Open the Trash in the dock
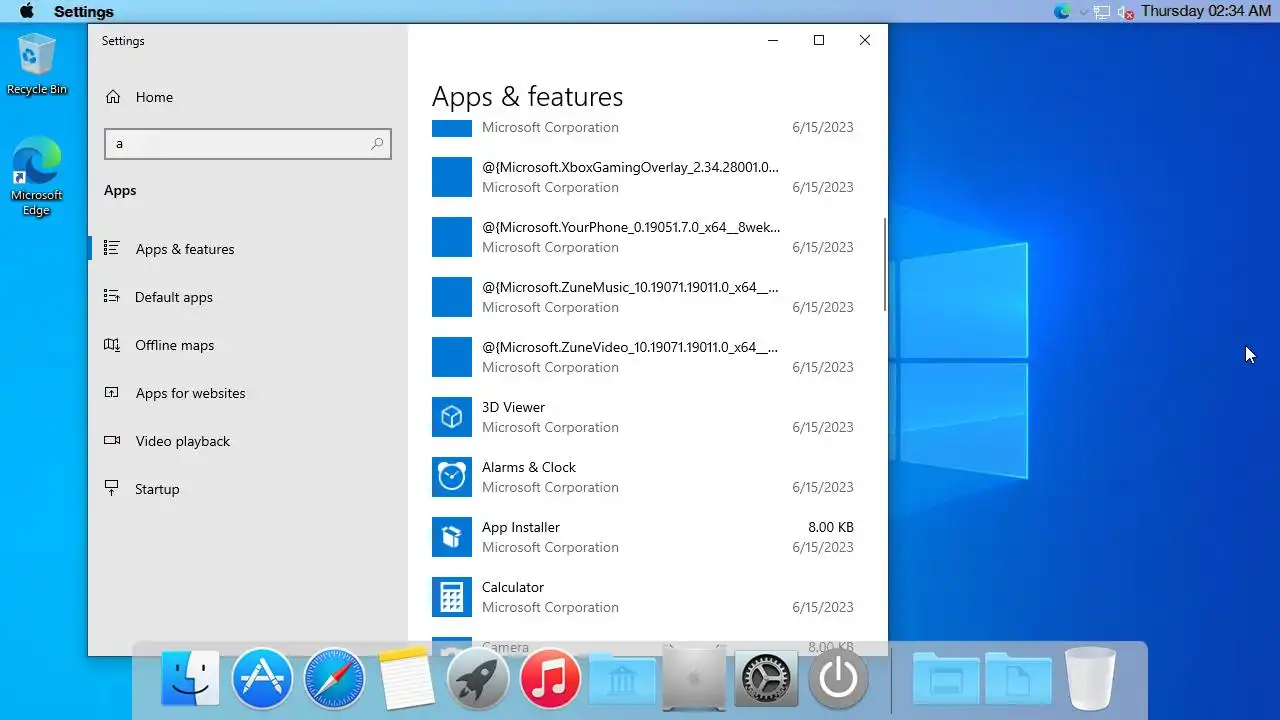Image resolution: width=1280 pixels, height=720 pixels. point(1090,679)
